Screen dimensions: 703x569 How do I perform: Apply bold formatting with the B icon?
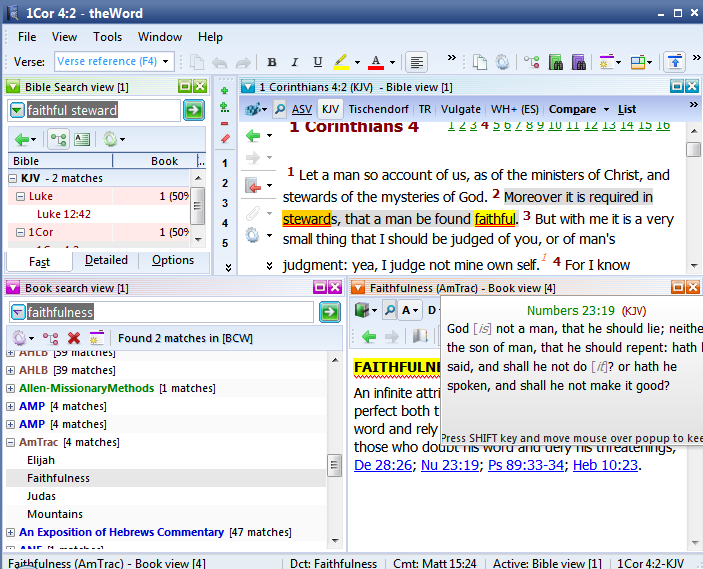click(272, 62)
